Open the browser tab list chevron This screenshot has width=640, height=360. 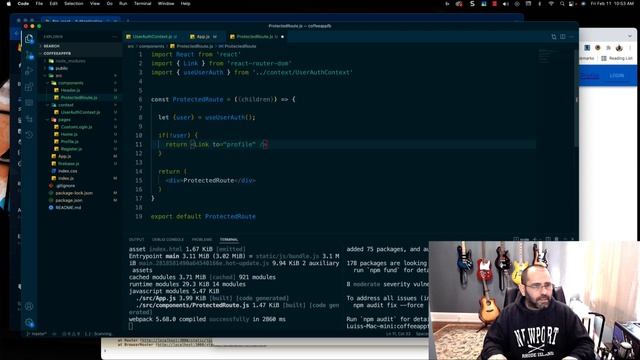tap(630, 36)
